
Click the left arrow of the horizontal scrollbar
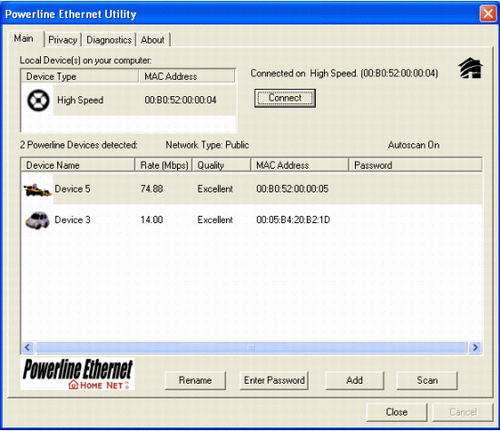[28, 348]
